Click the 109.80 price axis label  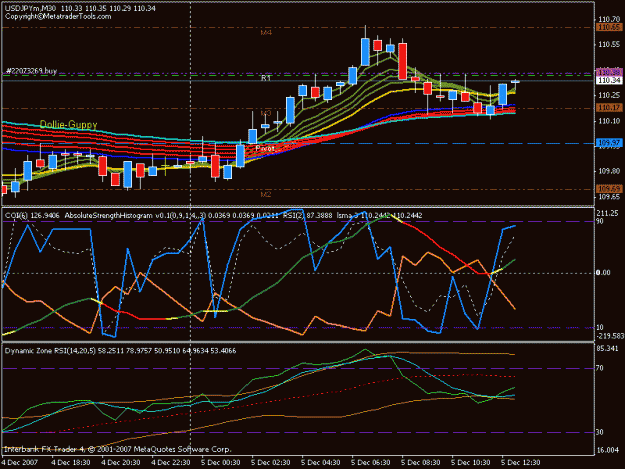[609, 171]
